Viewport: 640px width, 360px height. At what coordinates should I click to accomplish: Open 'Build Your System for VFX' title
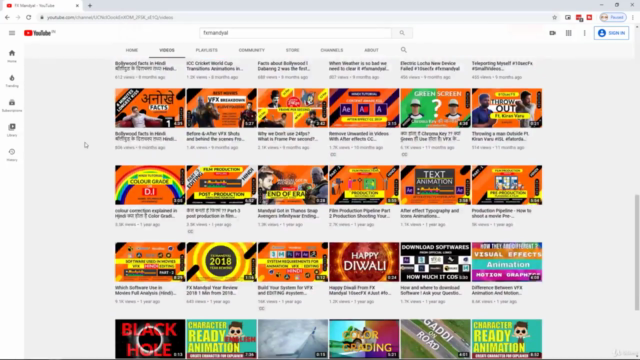[285, 290]
